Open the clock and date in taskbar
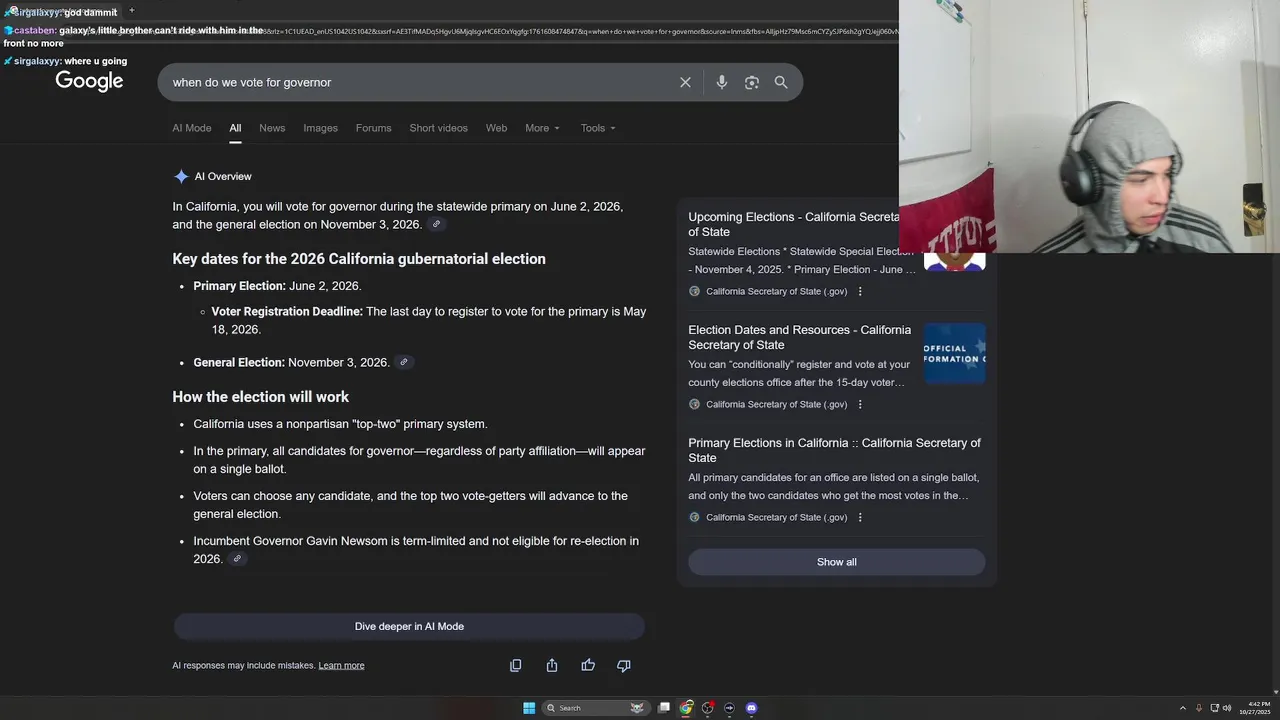Image resolution: width=1280 pixels, height=720 pixels. [1255, 708]
